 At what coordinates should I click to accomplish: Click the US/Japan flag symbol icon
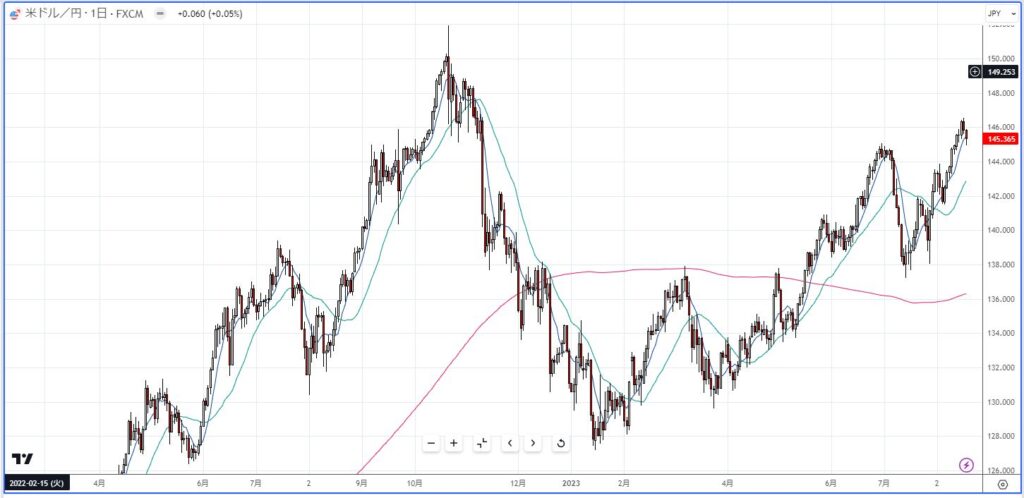15,14
